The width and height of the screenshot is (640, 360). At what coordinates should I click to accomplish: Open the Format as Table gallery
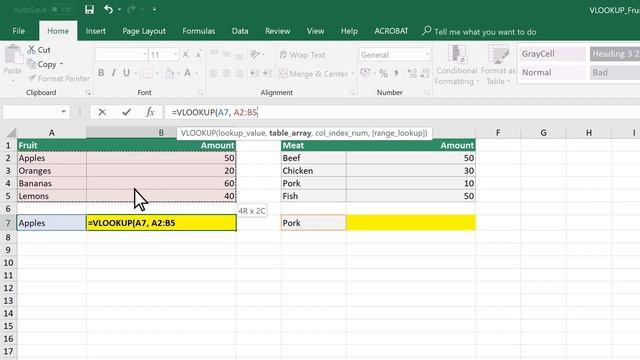(x=498, y=65)
